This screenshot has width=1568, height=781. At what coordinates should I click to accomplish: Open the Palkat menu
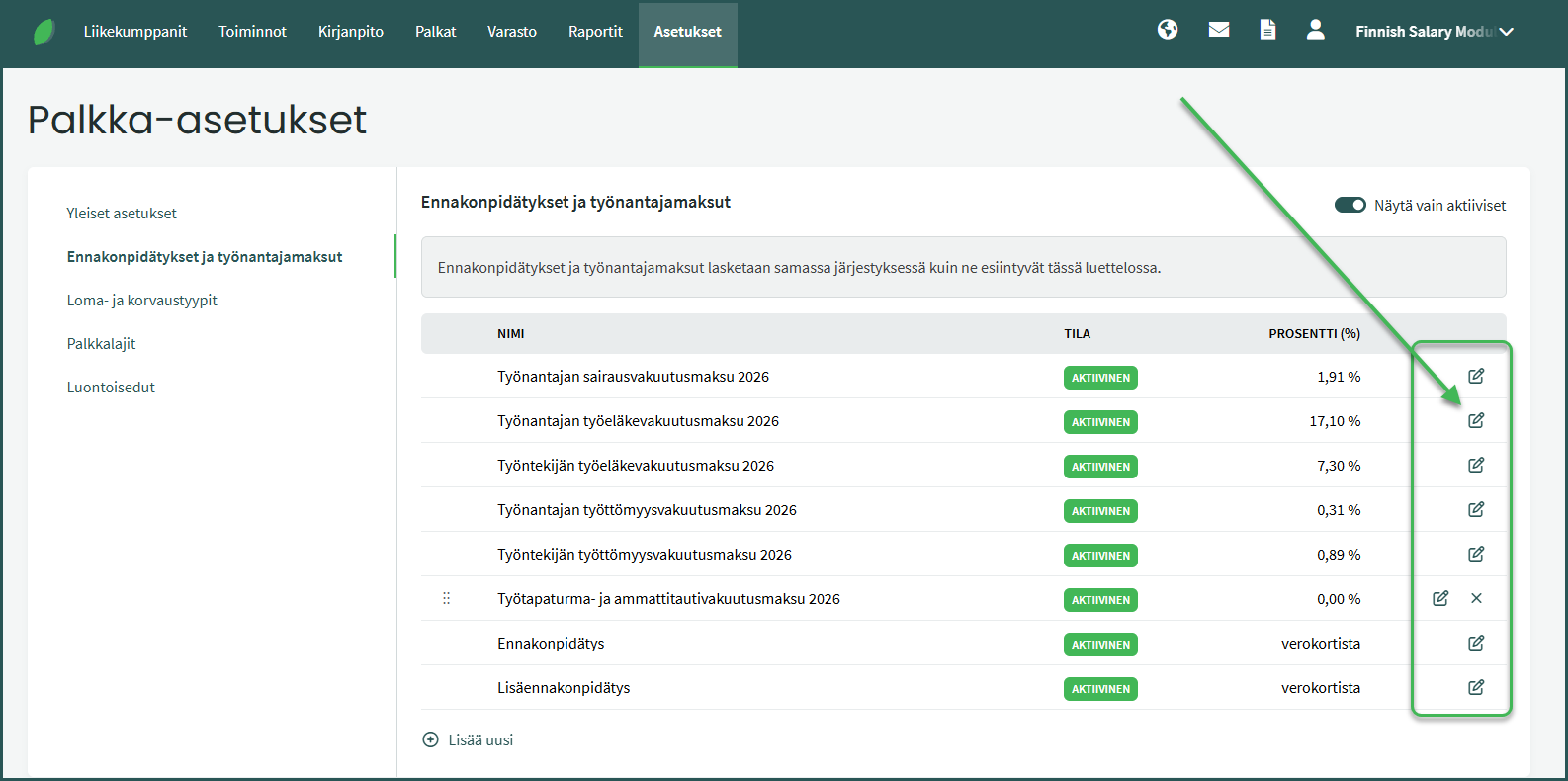pyautogui.click(x=435, y=32)
